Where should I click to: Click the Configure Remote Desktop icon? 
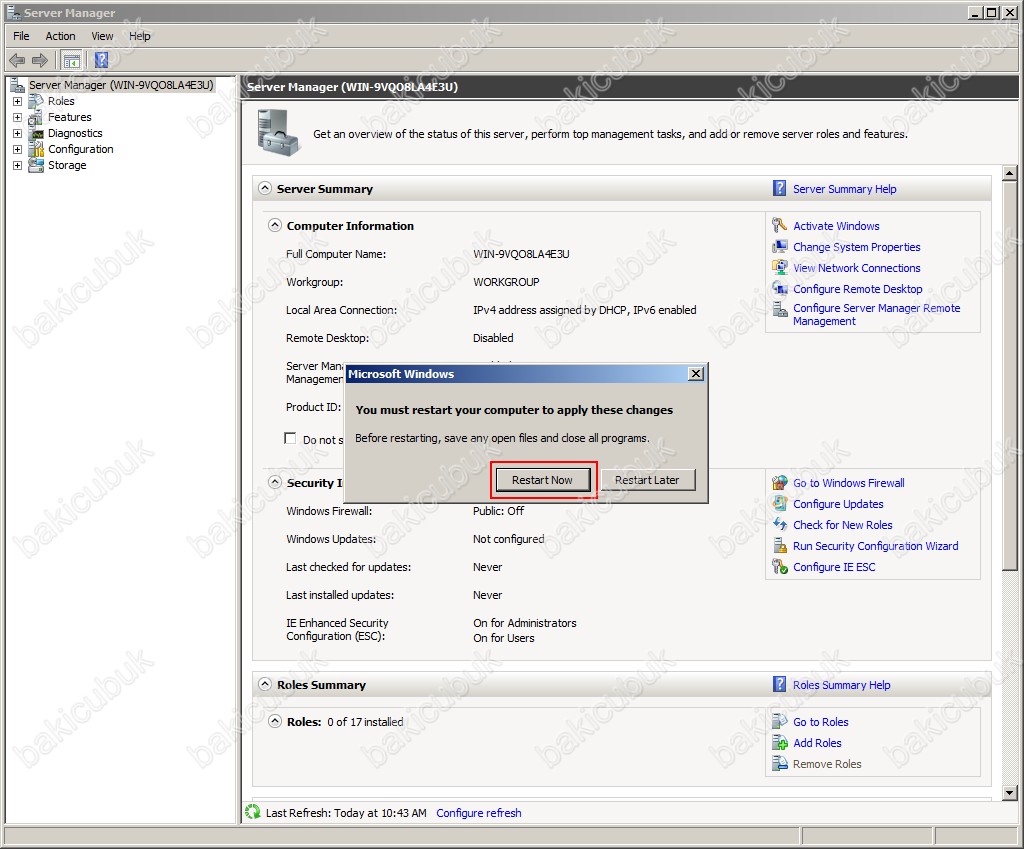[x=779, y=288]
